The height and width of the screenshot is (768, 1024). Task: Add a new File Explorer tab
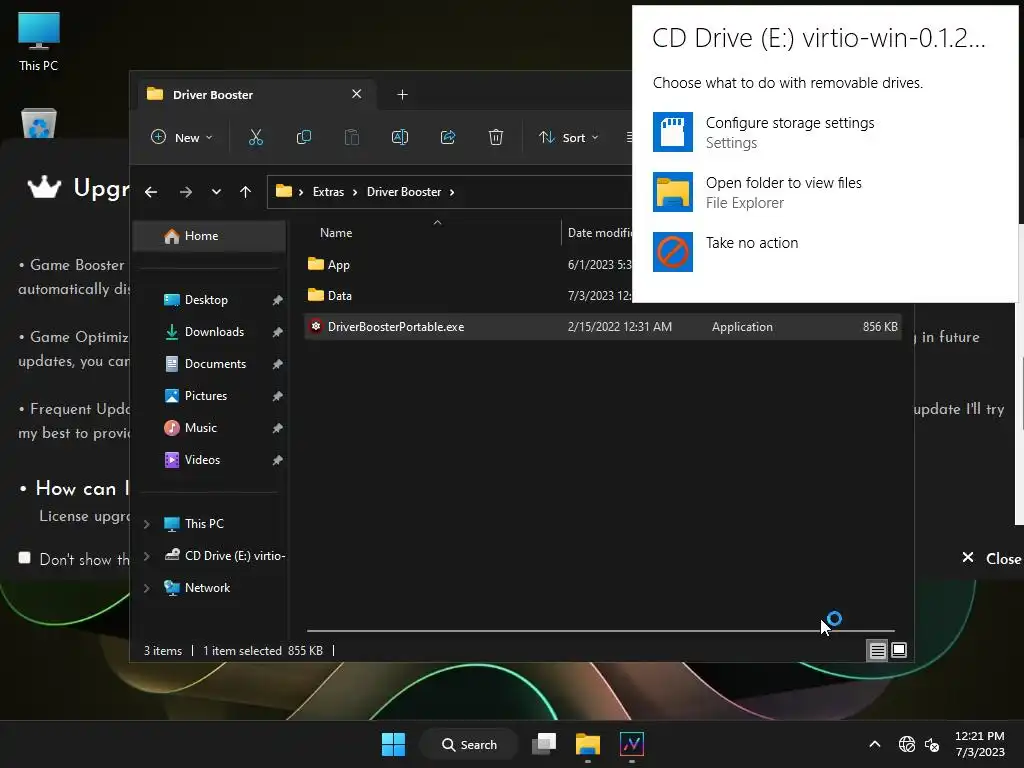point(402,95)
